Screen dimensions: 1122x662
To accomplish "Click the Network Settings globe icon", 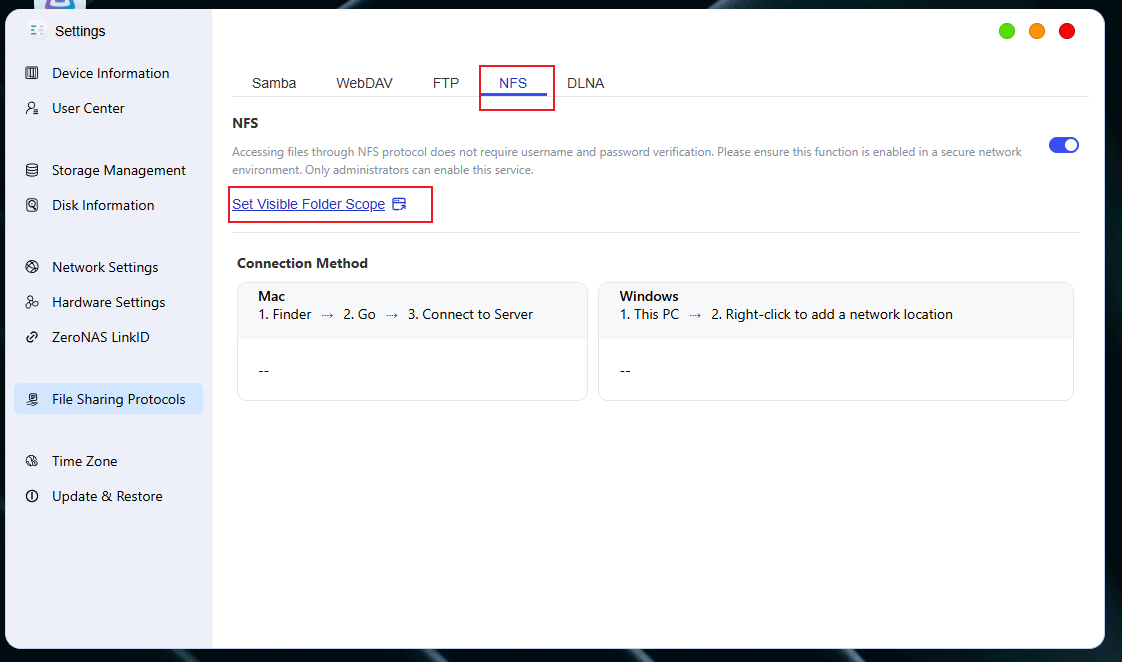I will click(32, 267).
